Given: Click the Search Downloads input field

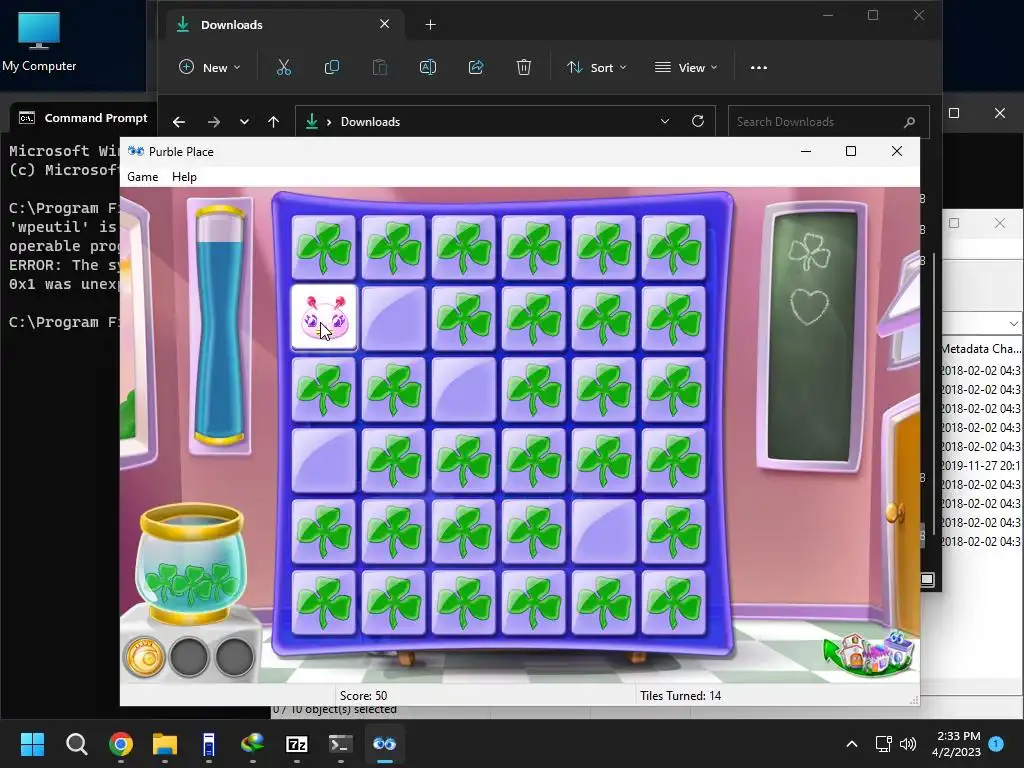Looking at the screenshot, I should tap(828, 121).
